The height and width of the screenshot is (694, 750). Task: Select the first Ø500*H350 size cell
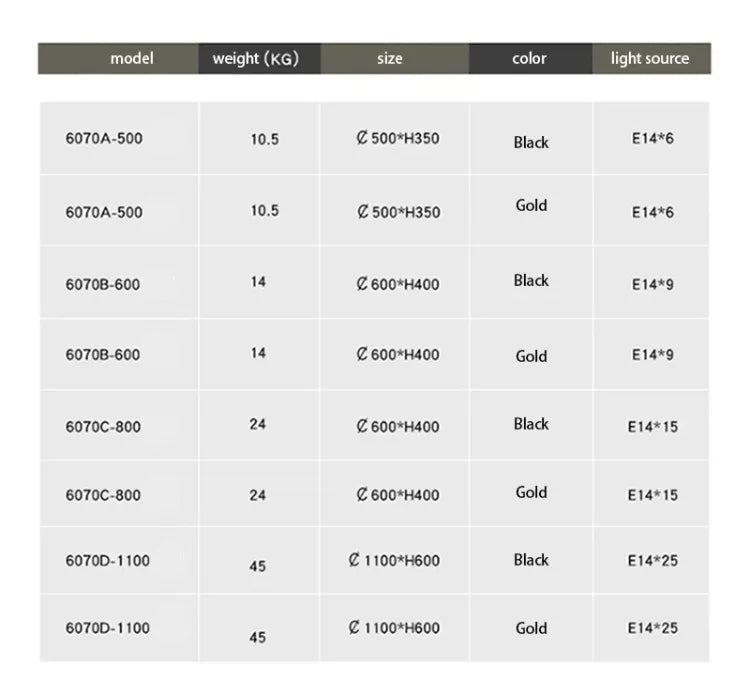(x=398, y=138)
